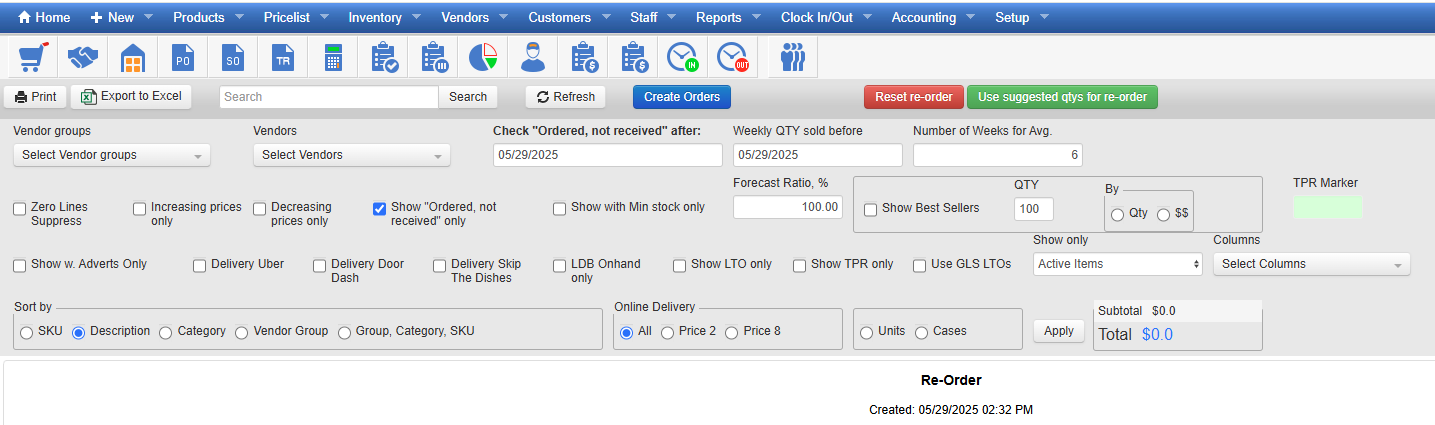Enable Show with Min stock only
This screenshot has width=1435, height=425.
tap(560, 209)
